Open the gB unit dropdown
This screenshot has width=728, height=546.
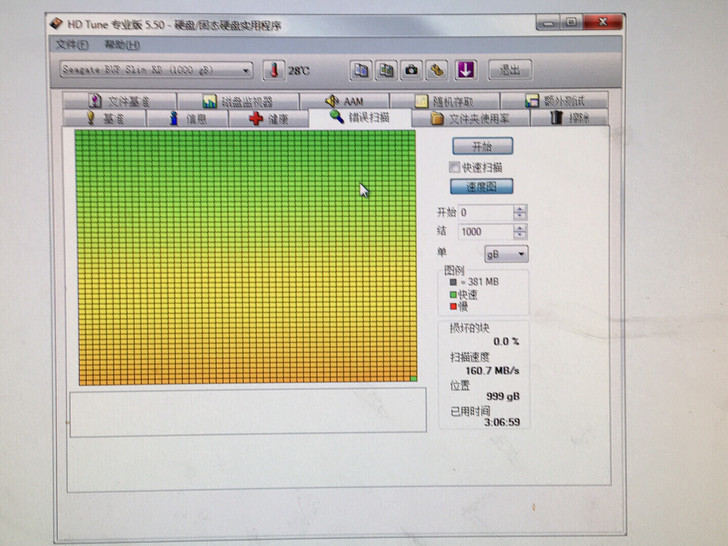coord(506,254)
